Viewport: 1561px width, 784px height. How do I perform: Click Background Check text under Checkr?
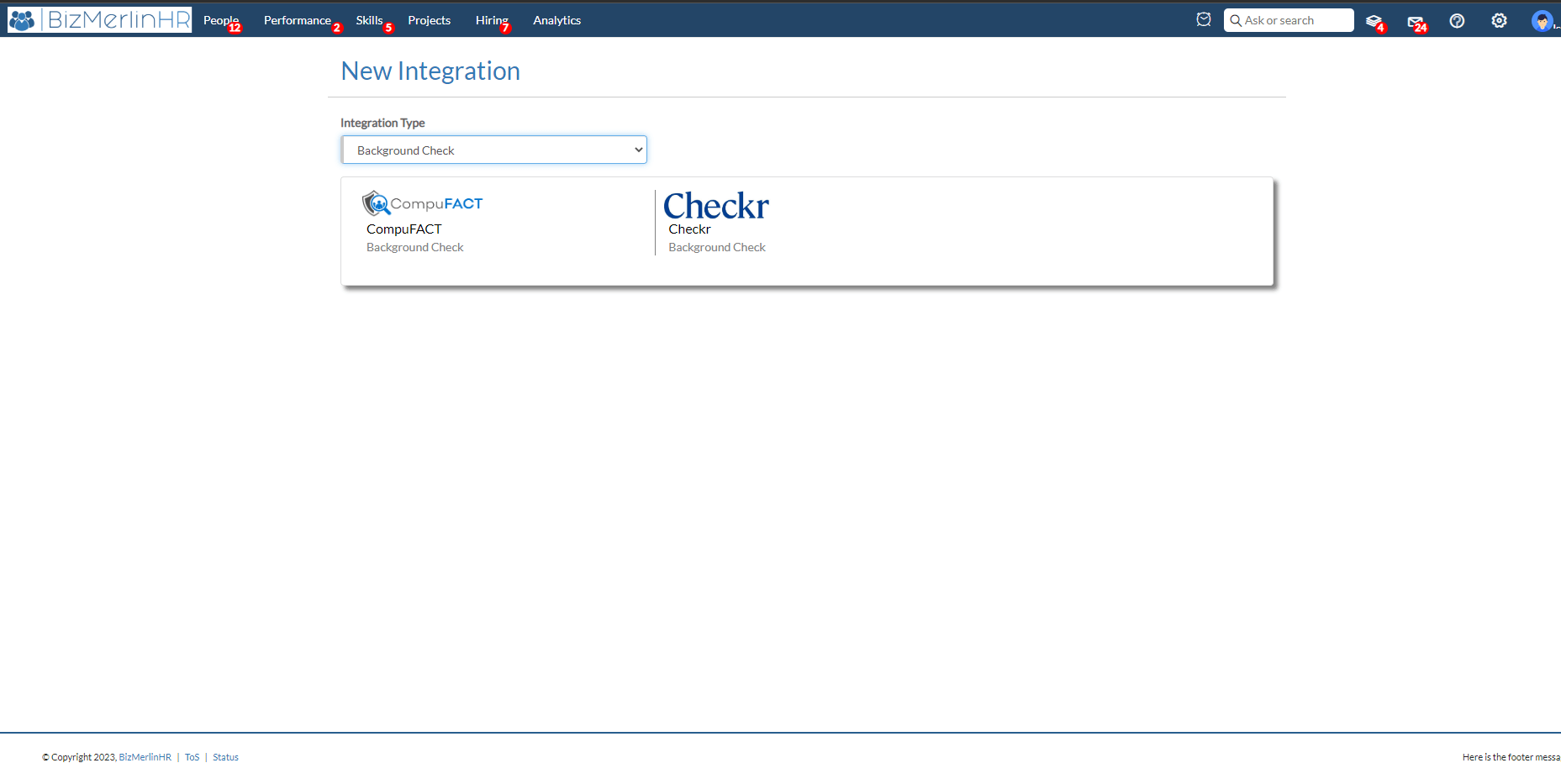(x=717, y=247)
